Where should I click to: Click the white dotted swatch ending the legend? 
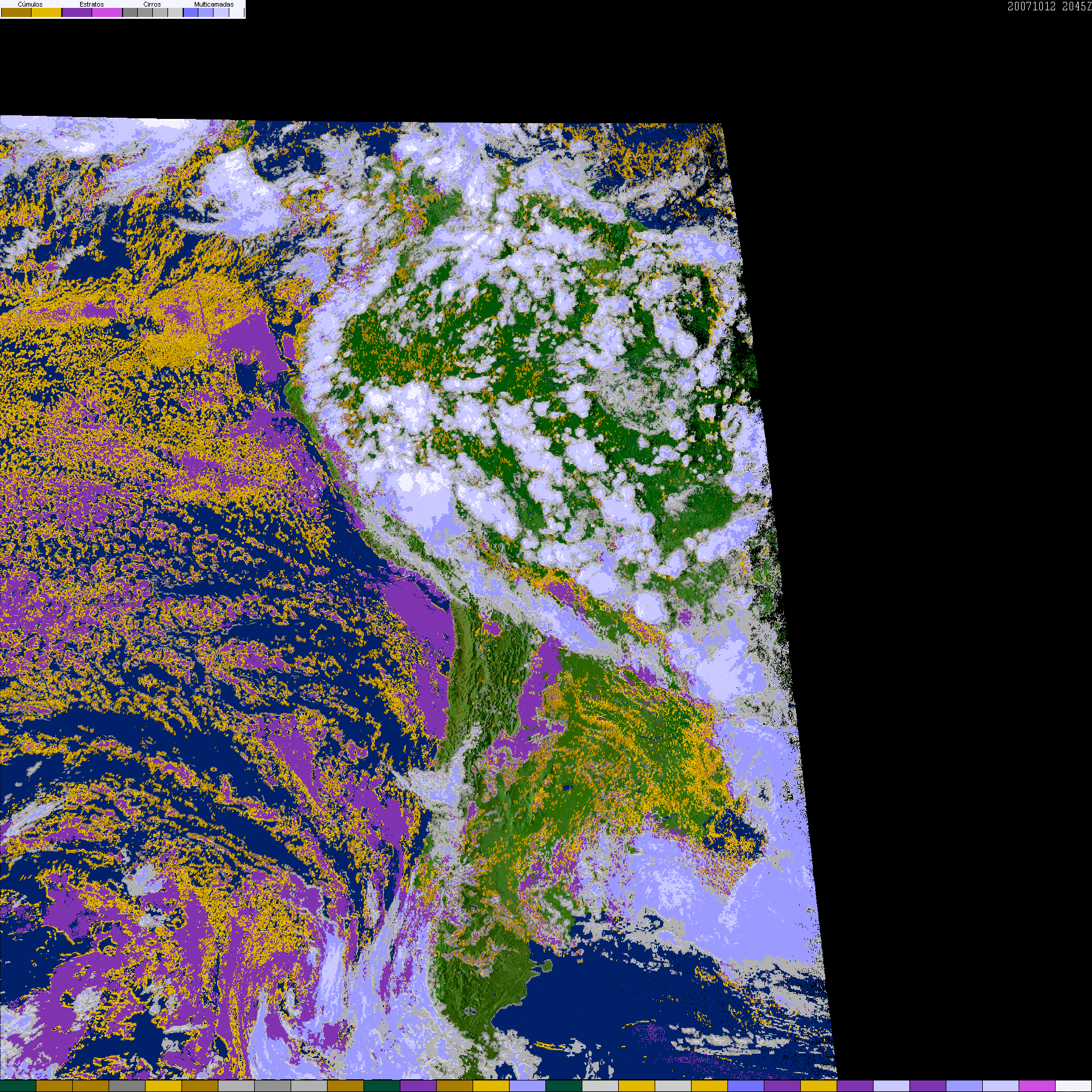(x=237, y=12)
